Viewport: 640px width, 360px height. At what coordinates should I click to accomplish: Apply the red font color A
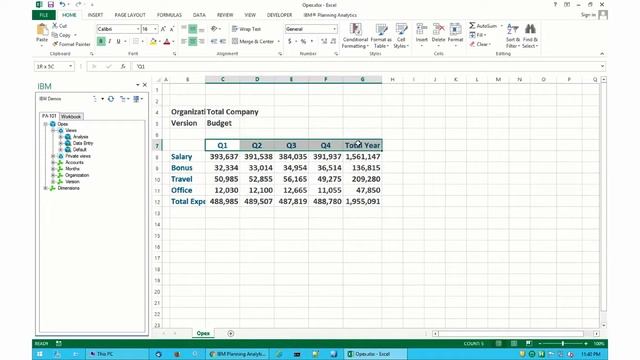pos(167,41)
